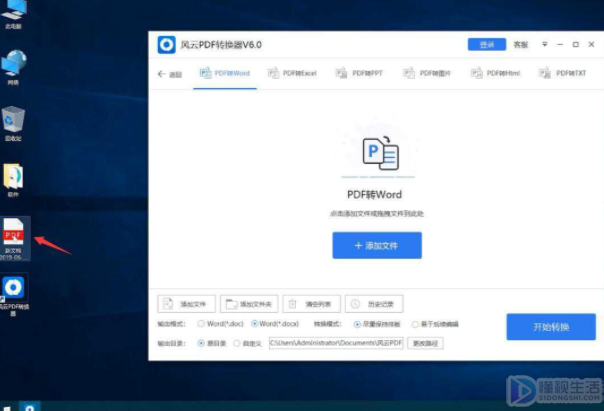Select the easy editing conversion mode
Screen dimensions: 604x411
[x=435, y=324]
